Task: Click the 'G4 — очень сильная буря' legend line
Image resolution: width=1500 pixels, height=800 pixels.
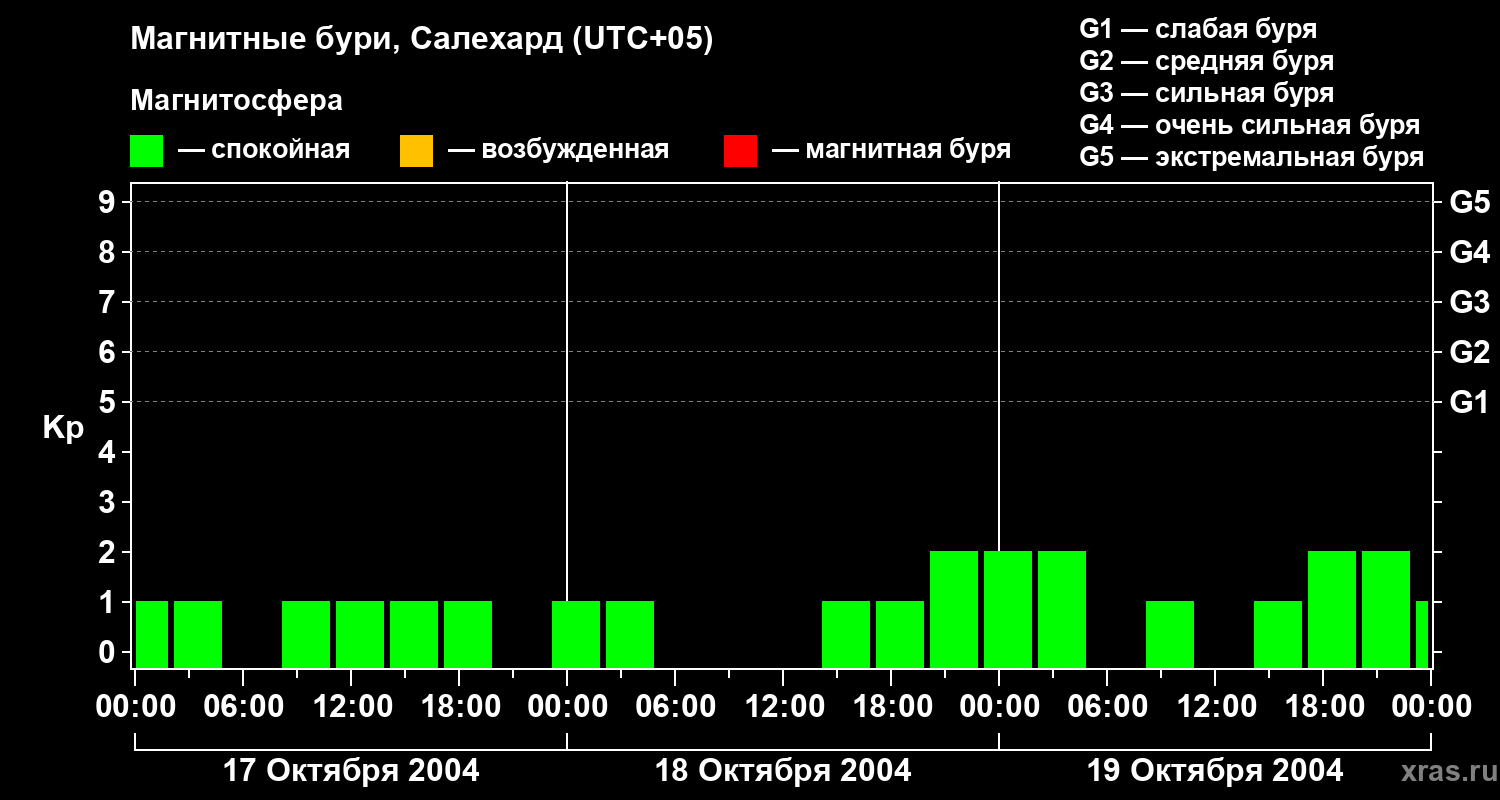Action: (x=1249, y=125)
